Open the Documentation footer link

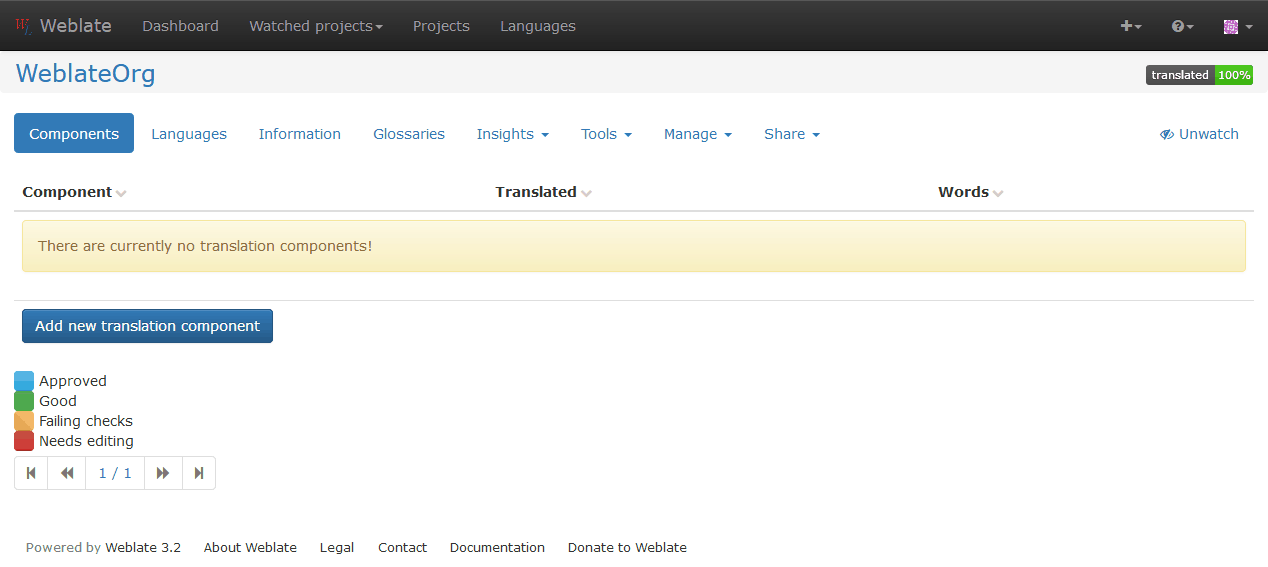click(x=497, y=548)
